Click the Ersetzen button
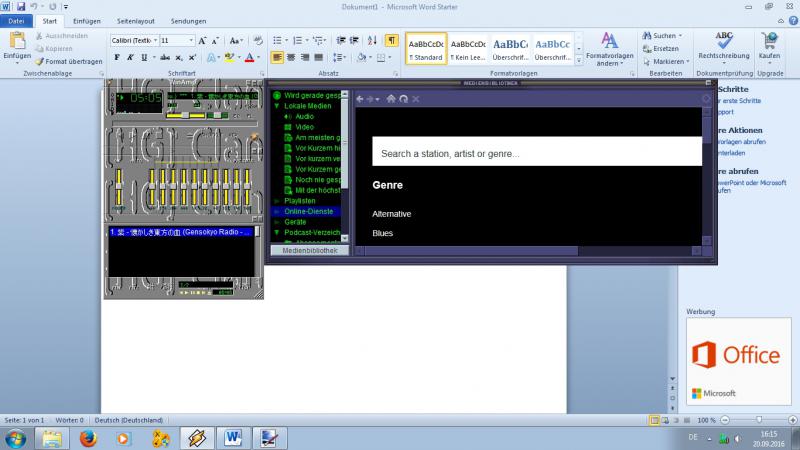This screenshot has height=450, width=800. pos(661,48)
